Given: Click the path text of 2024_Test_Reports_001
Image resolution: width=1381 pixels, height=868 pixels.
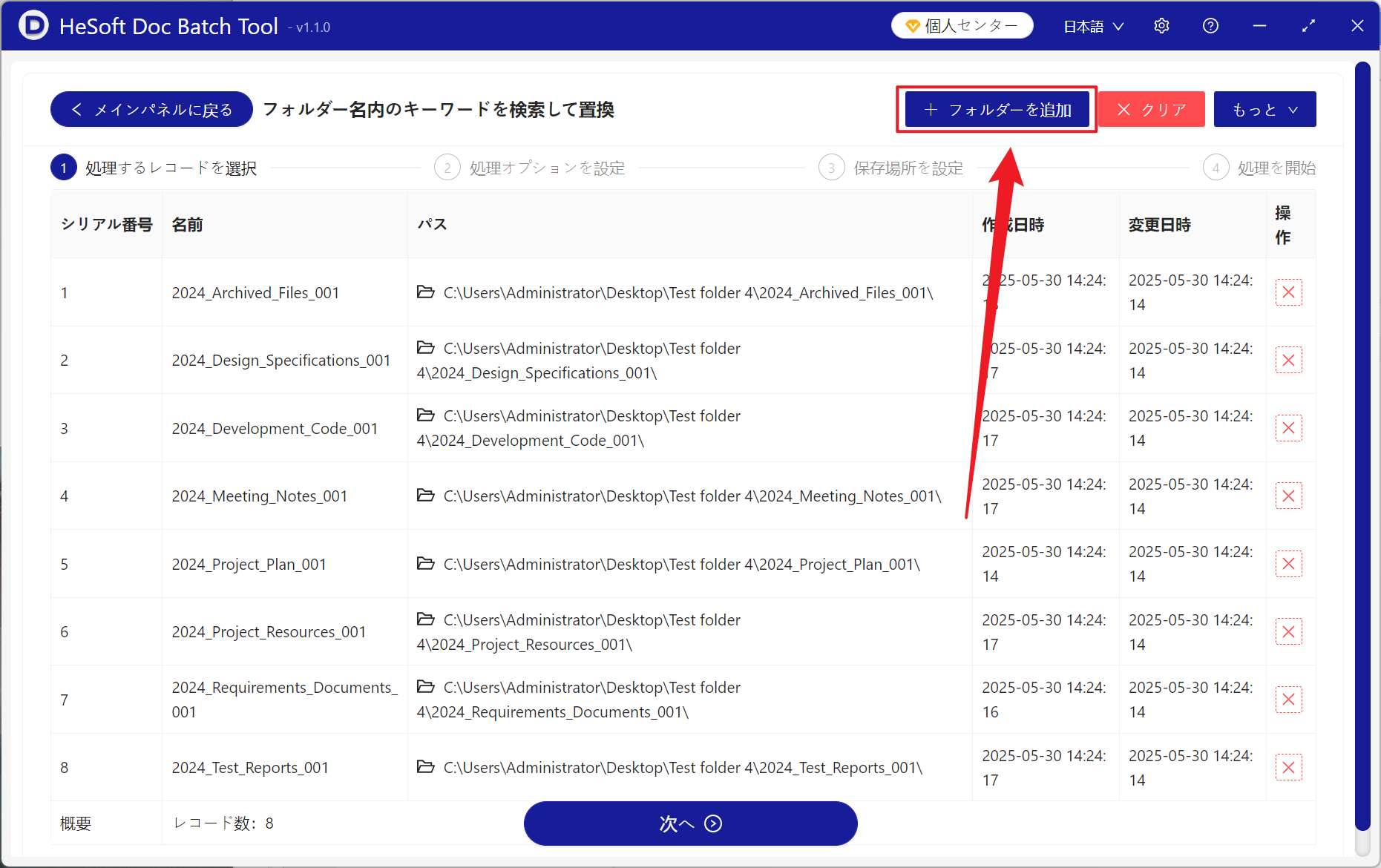Looking at the screenshot, I should point(683,768).
